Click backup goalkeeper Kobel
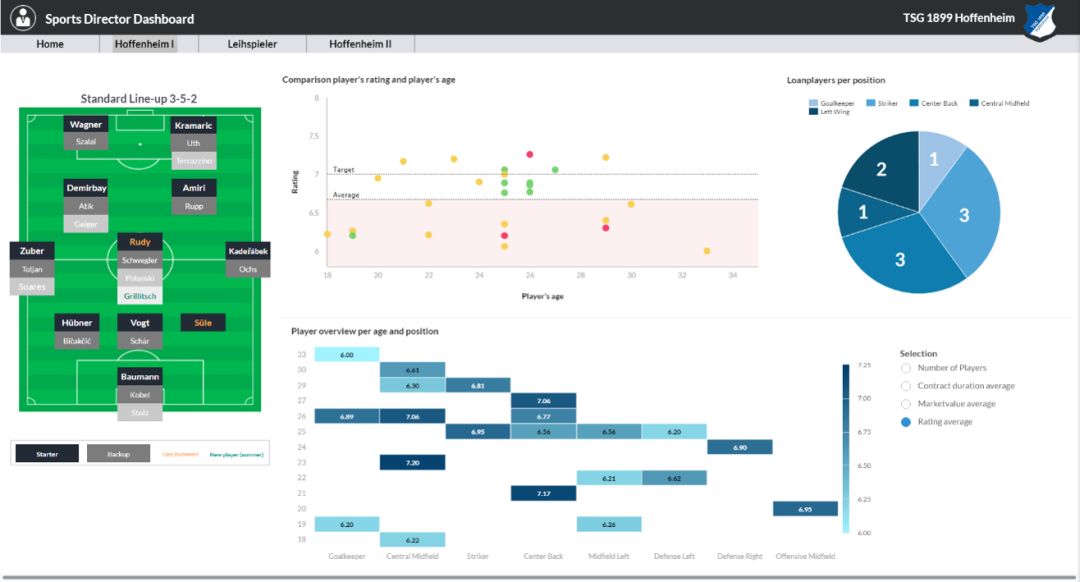 [x=140, y=395]
